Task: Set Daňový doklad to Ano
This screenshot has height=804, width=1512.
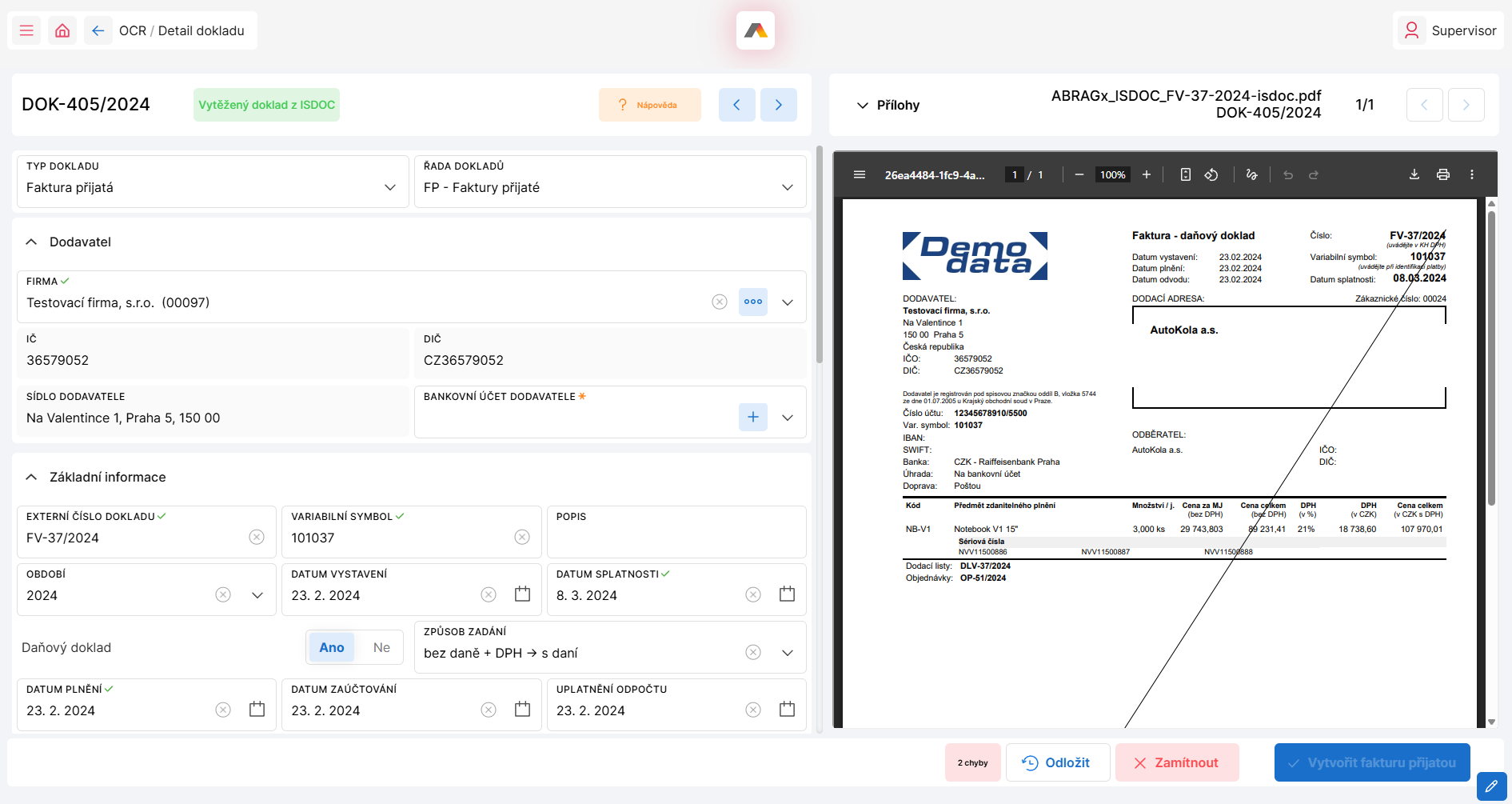Action: (331, 647)
